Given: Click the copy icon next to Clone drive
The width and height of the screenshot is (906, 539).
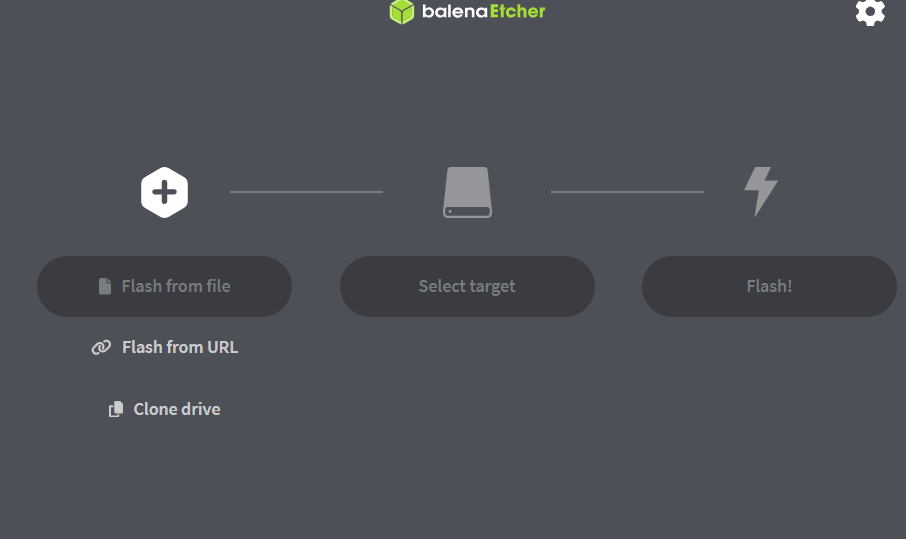Looking at the screenshot, I should [116, 409].
